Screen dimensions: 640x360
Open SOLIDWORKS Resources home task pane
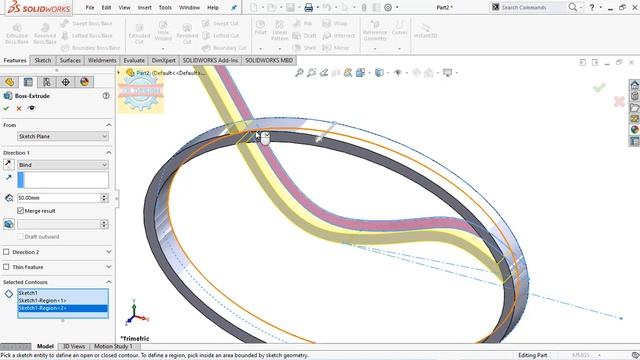click(634, 85)
